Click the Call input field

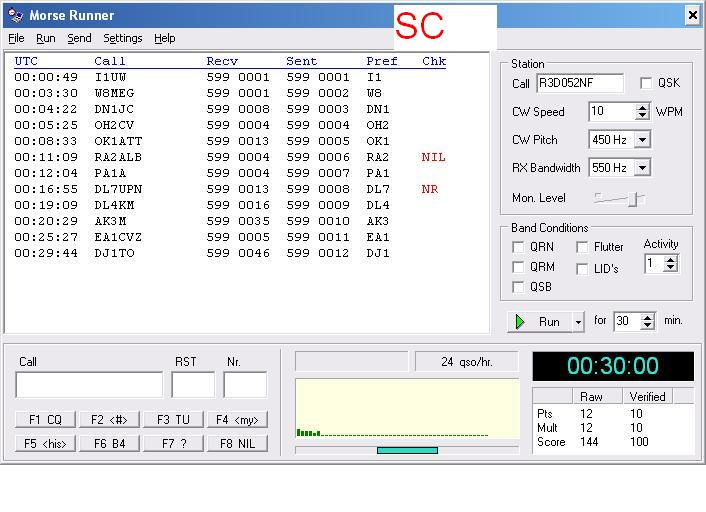tap(89, 385)
